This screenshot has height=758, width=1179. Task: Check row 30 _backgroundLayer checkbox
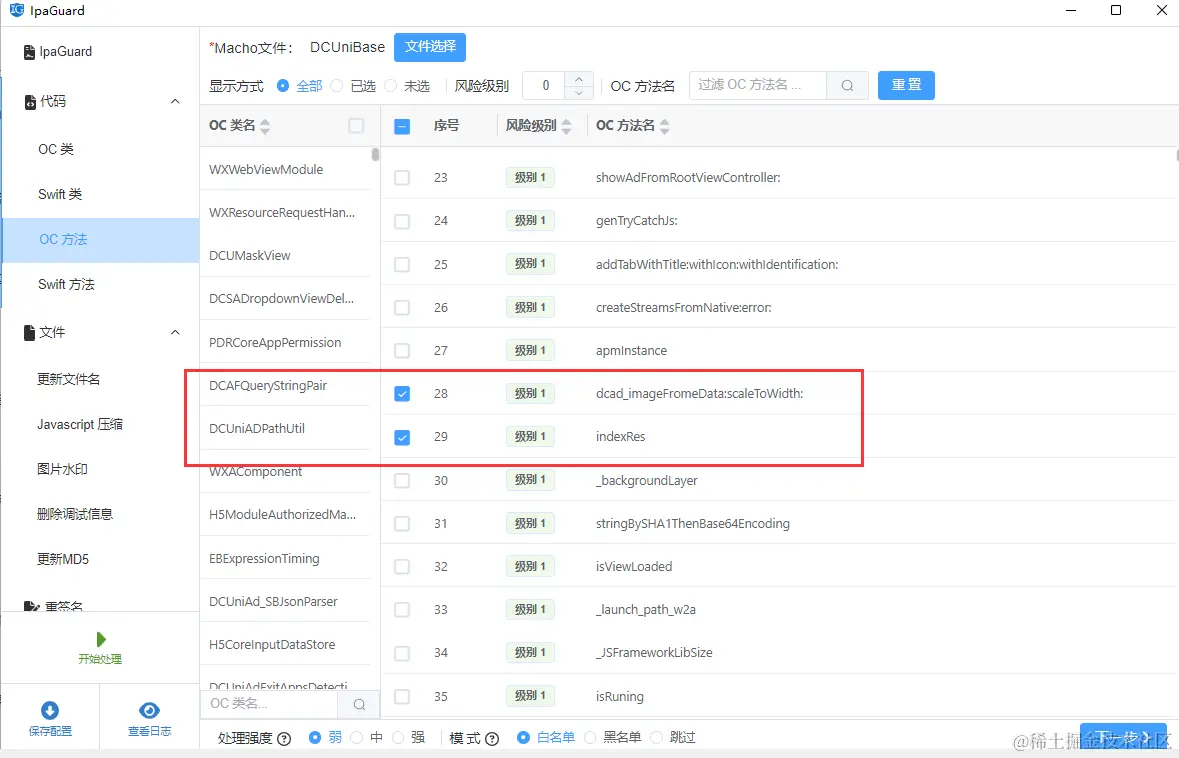(x=402, y=481)
